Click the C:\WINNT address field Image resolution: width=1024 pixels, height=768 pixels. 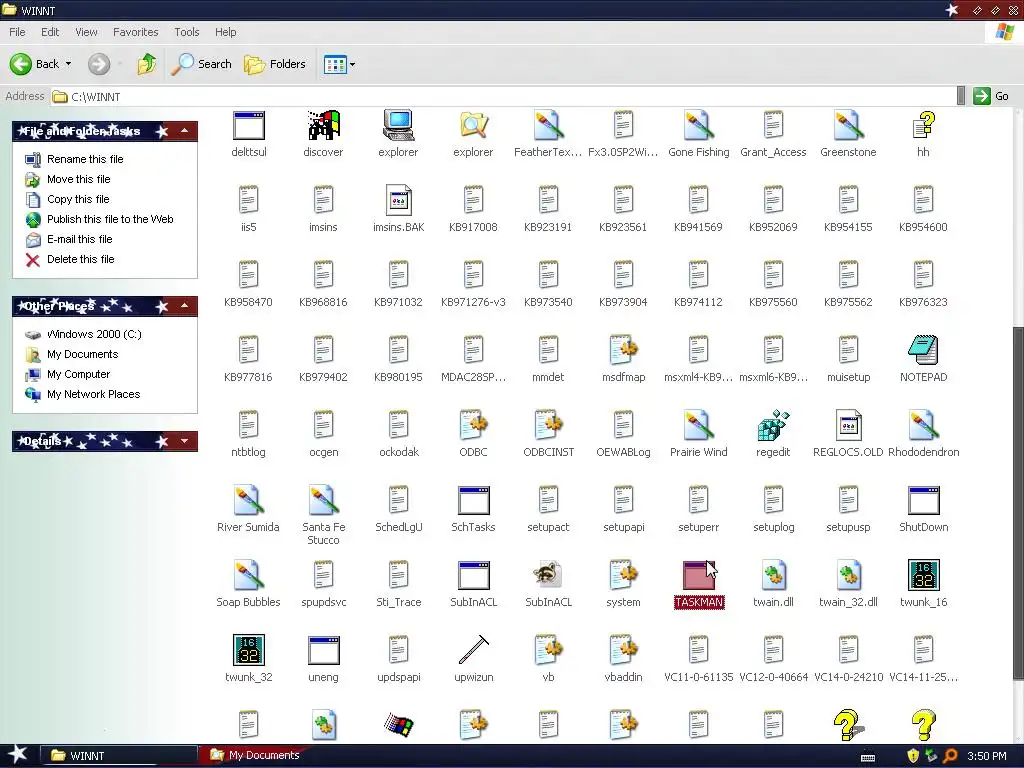pos(503,96)
